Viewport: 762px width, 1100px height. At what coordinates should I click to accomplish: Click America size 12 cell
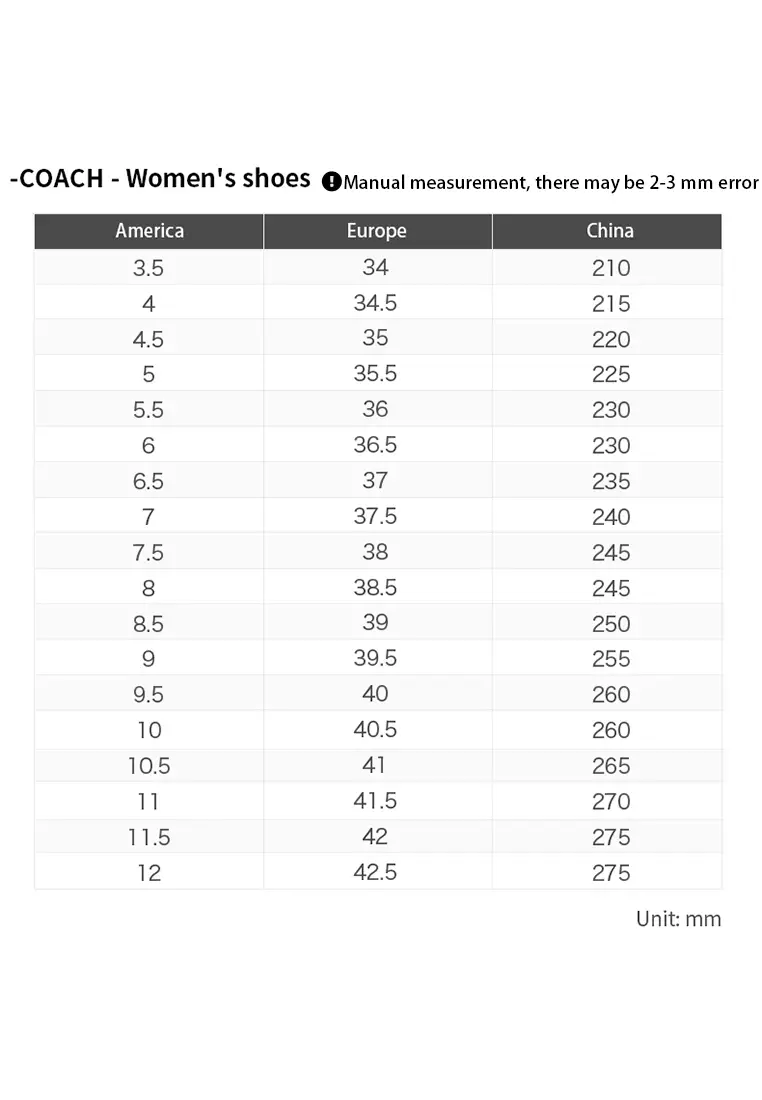pyautogui.click(x=148, y=872)
